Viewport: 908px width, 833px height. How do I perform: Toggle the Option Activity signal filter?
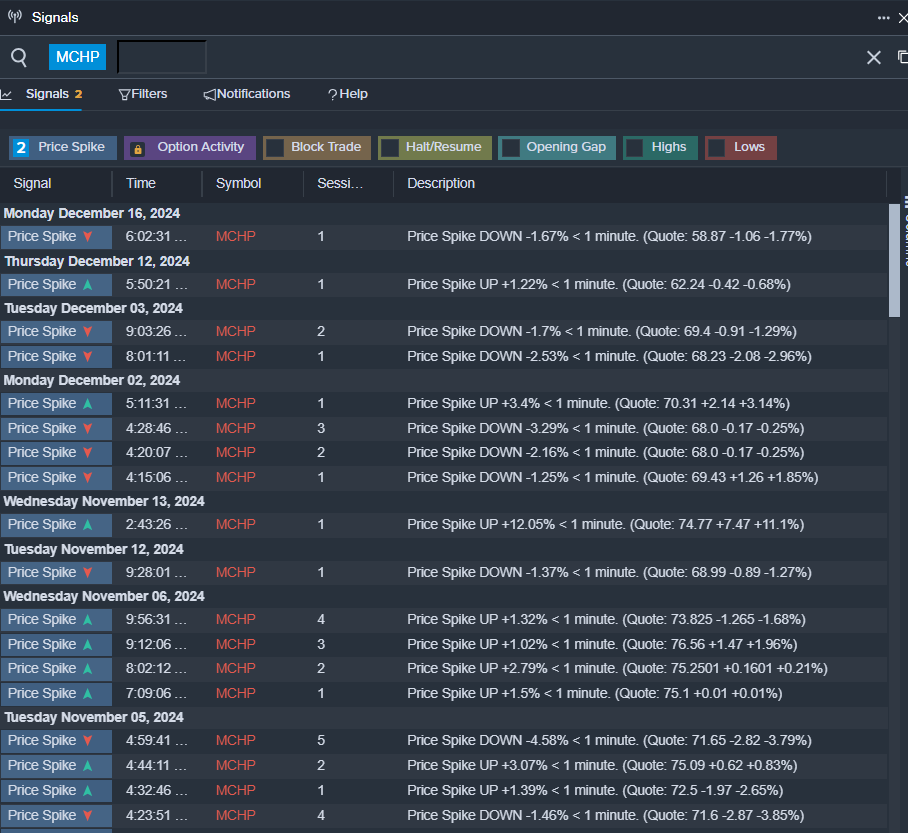click(x=190, y=147)
